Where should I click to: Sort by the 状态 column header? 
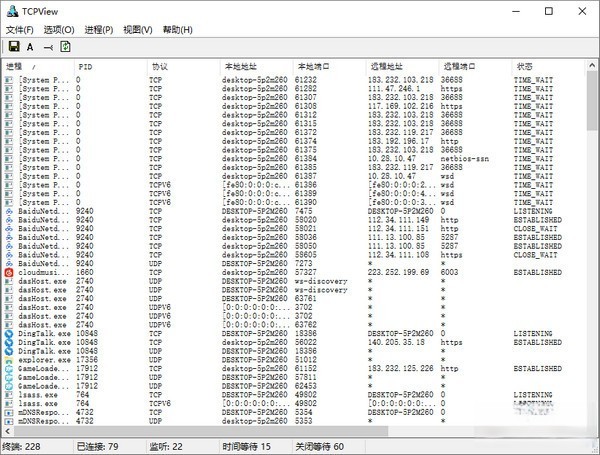point(549,67)
